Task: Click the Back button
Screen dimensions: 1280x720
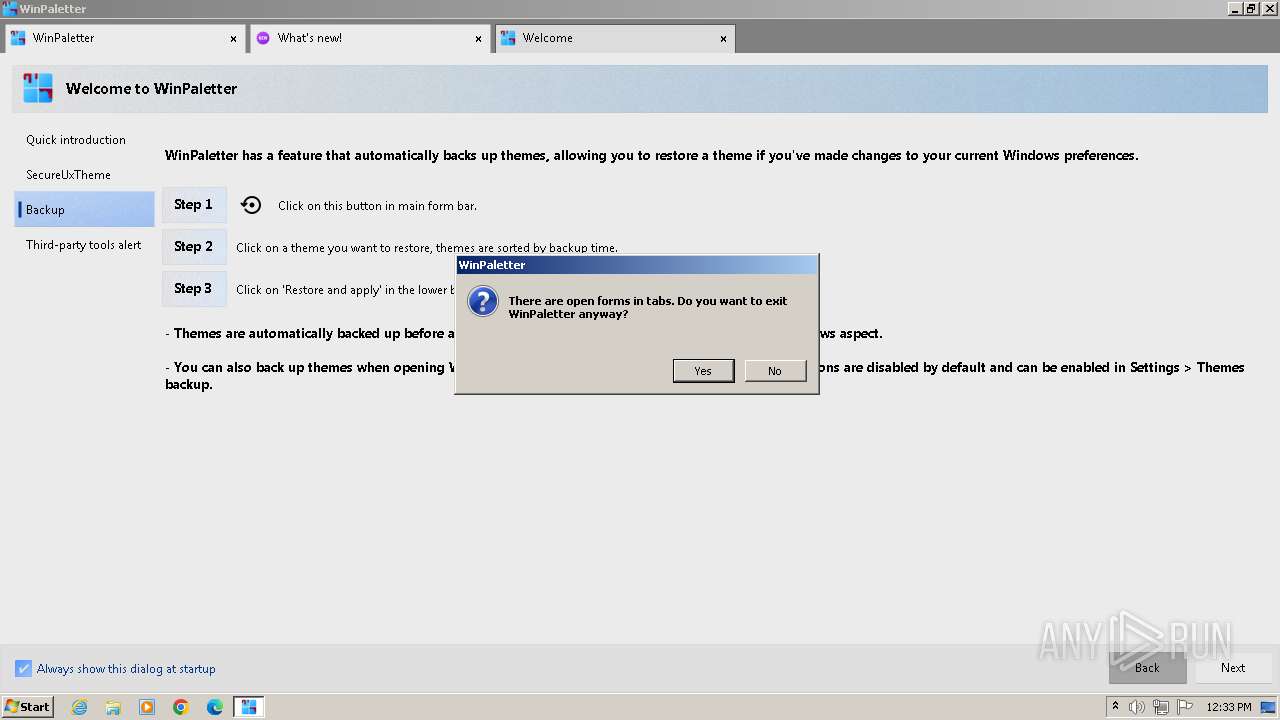Action: point(1147,668)
